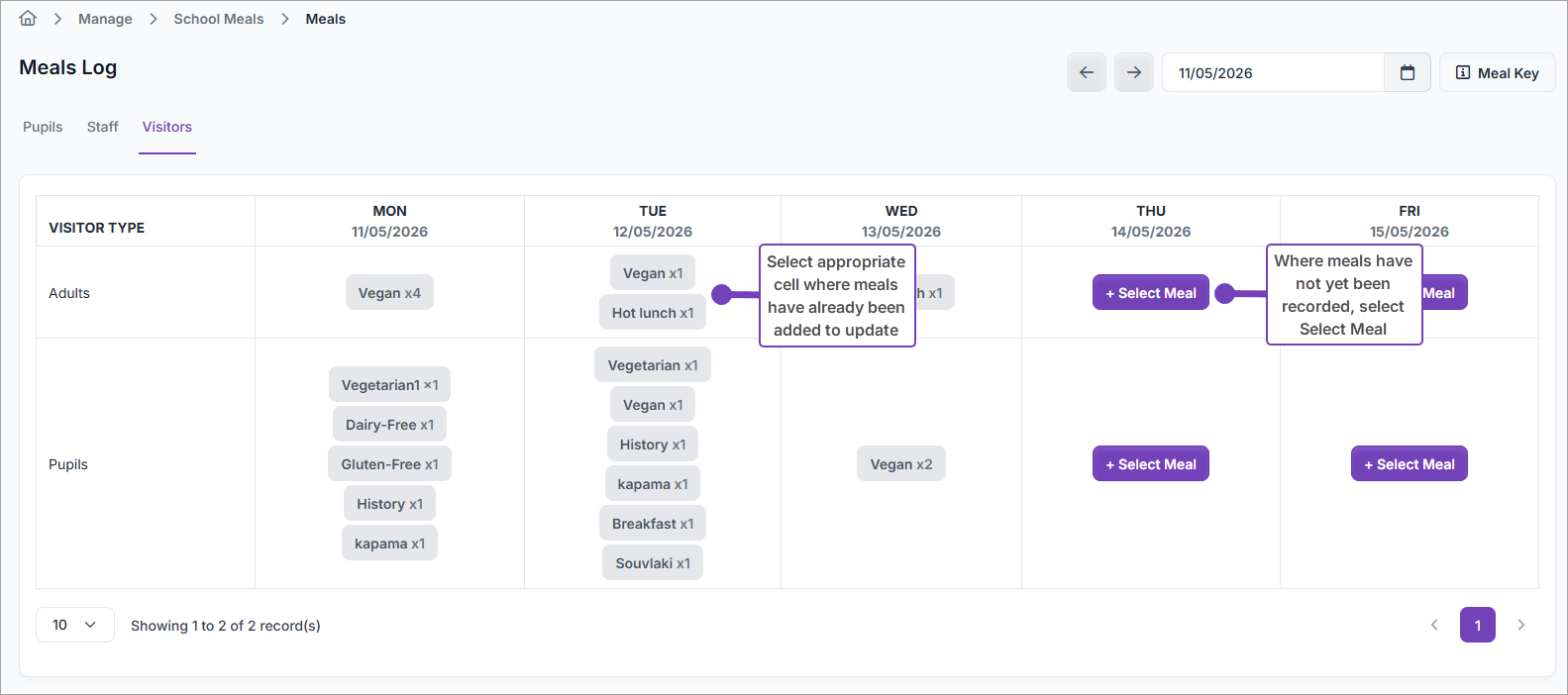1568x695 pixels.
Task: Expand the rows-per-page dropdown showing 10
Action: 75,625
